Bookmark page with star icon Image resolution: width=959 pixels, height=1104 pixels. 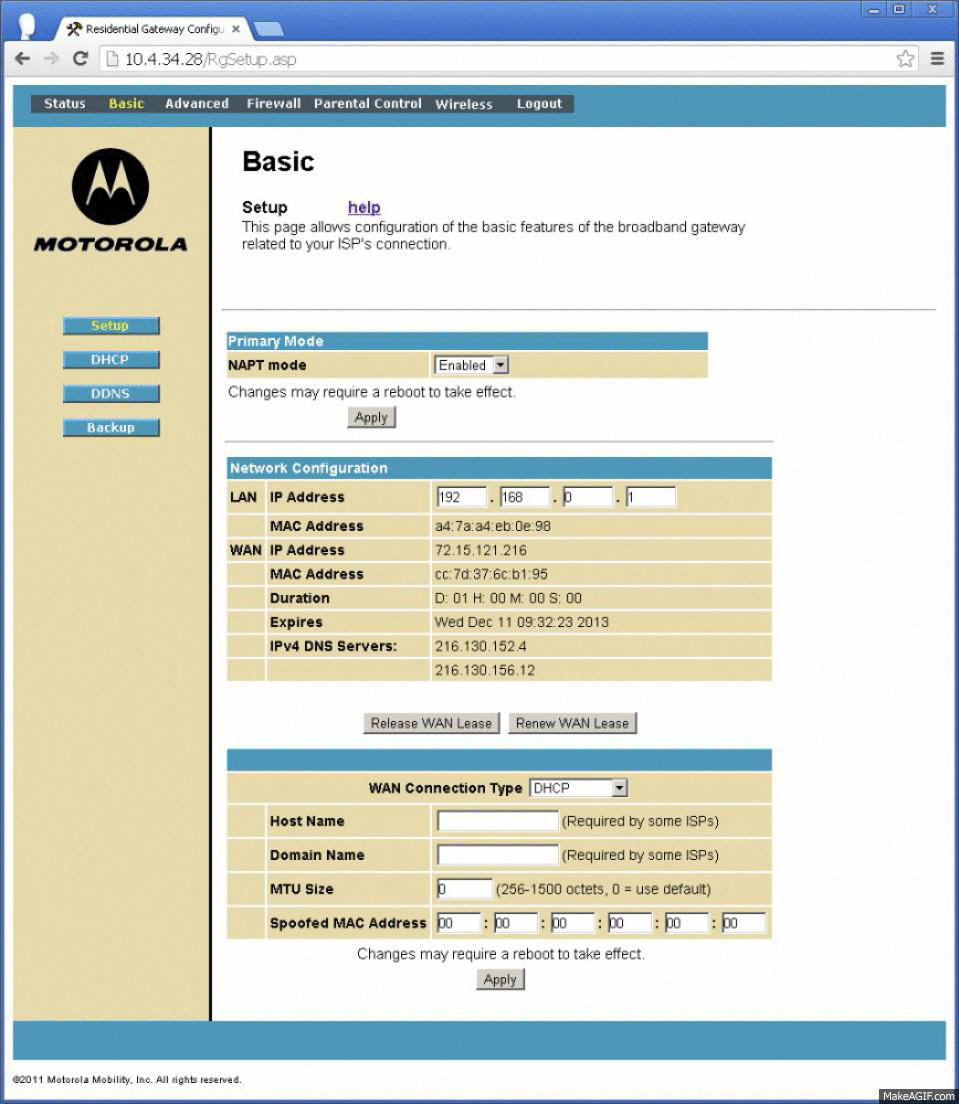click(905, 59)
